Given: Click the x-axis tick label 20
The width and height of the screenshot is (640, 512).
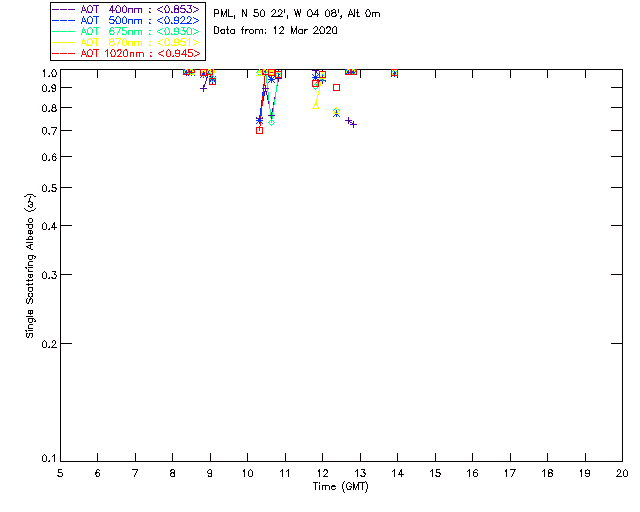Looking at the screenshot, I should [622, 474].
